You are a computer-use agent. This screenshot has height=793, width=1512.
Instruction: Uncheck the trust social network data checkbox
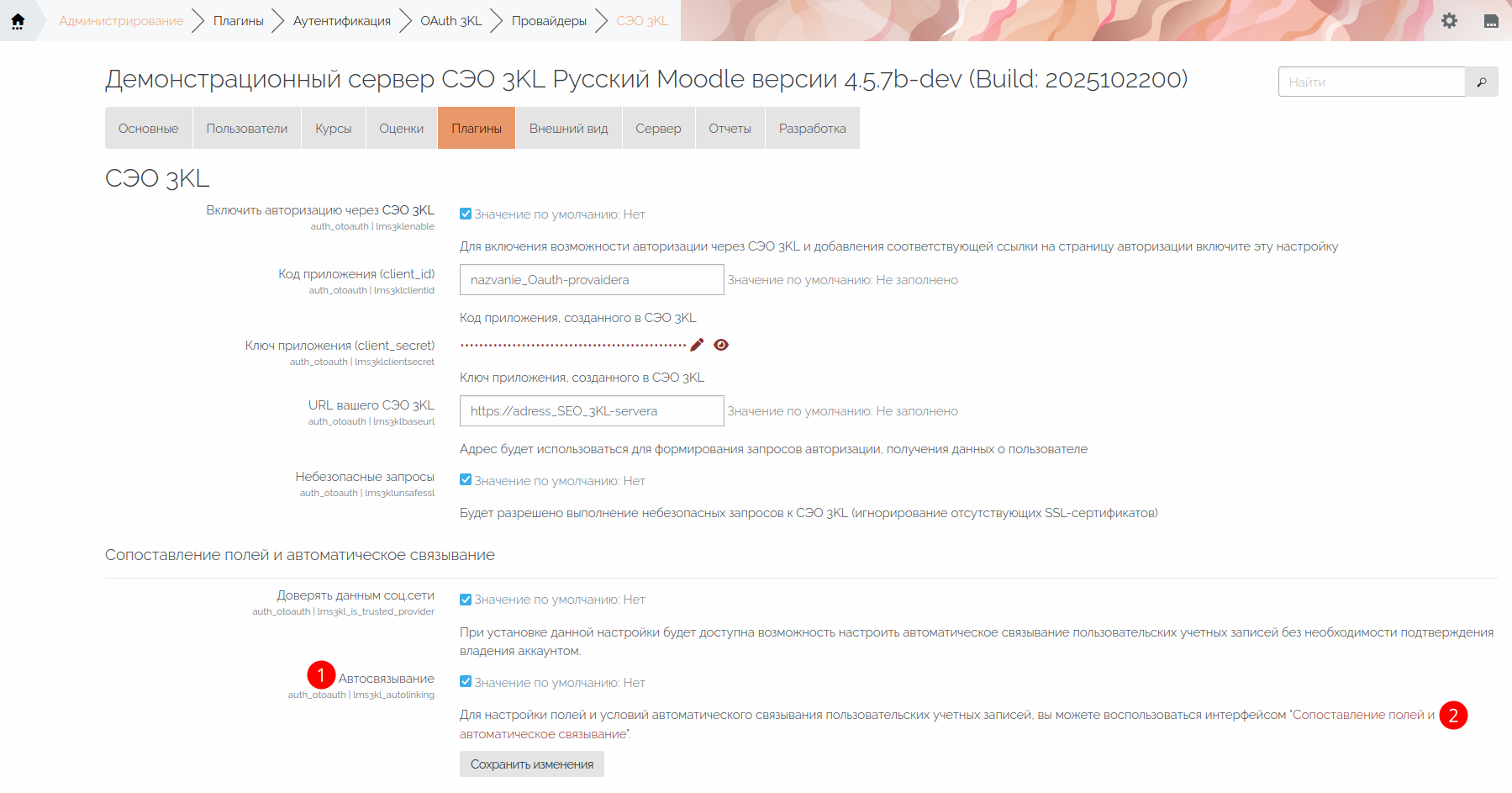pyautogui.click(x=466, y=600)
